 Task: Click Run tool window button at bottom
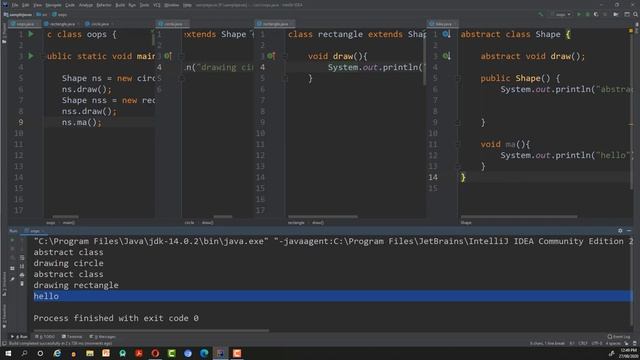[19, 337]
